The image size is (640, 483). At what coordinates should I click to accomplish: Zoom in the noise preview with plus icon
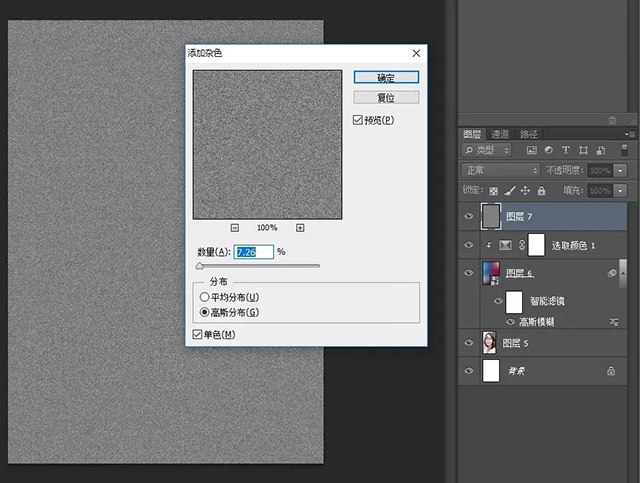pyautogui.click(x=299, y=228)
